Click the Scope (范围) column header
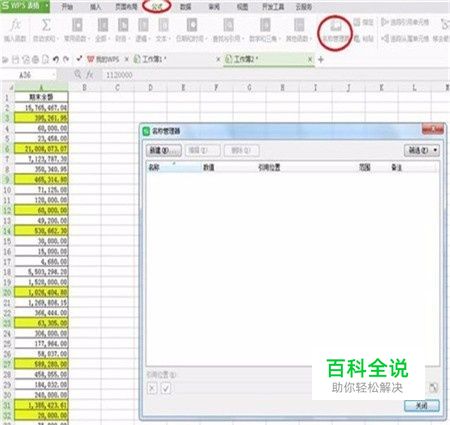This screenshot has height=425, width=450. tap(373, 167)
